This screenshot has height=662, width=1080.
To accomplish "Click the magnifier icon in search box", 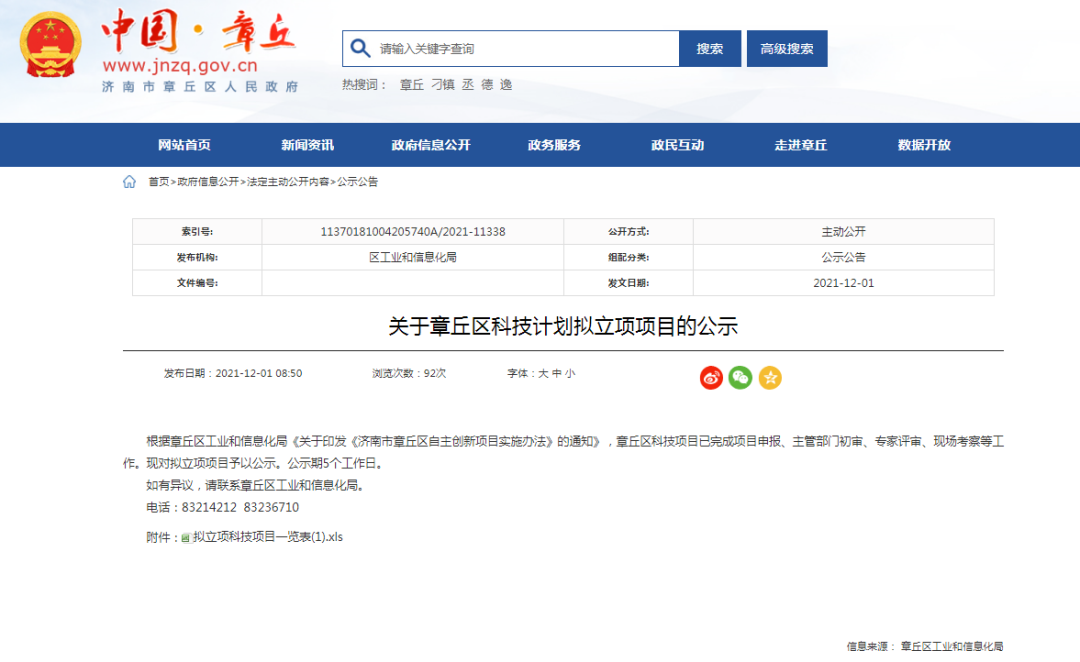I will (359, 48).
